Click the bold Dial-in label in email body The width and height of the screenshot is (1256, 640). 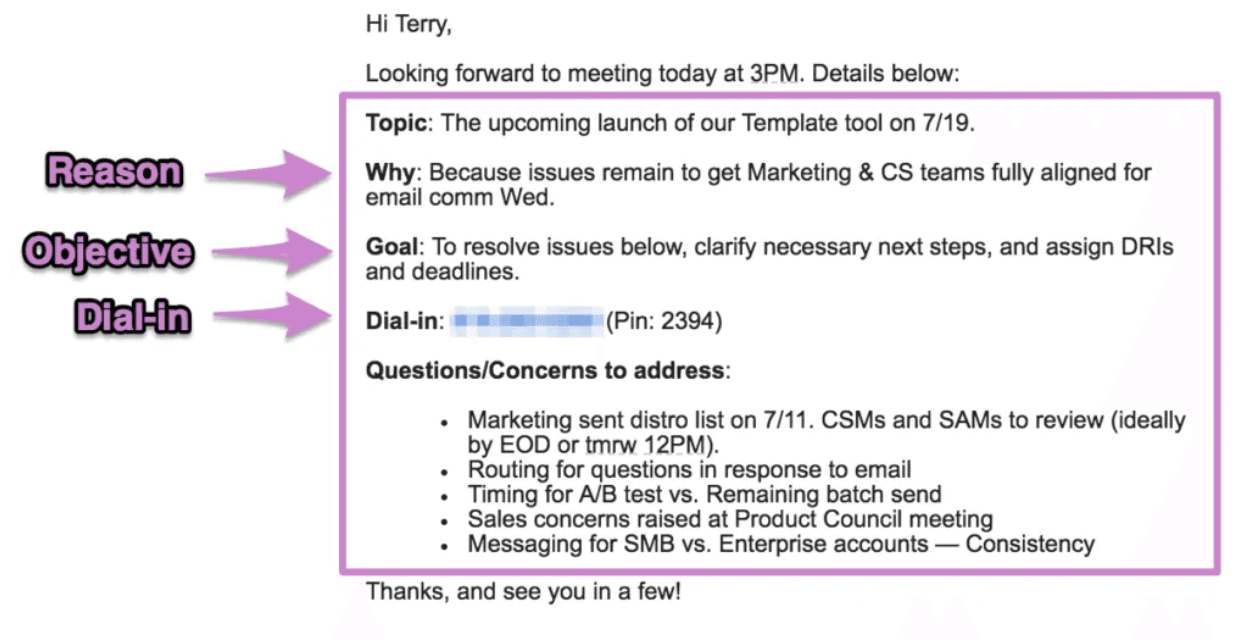coord(402,322)
